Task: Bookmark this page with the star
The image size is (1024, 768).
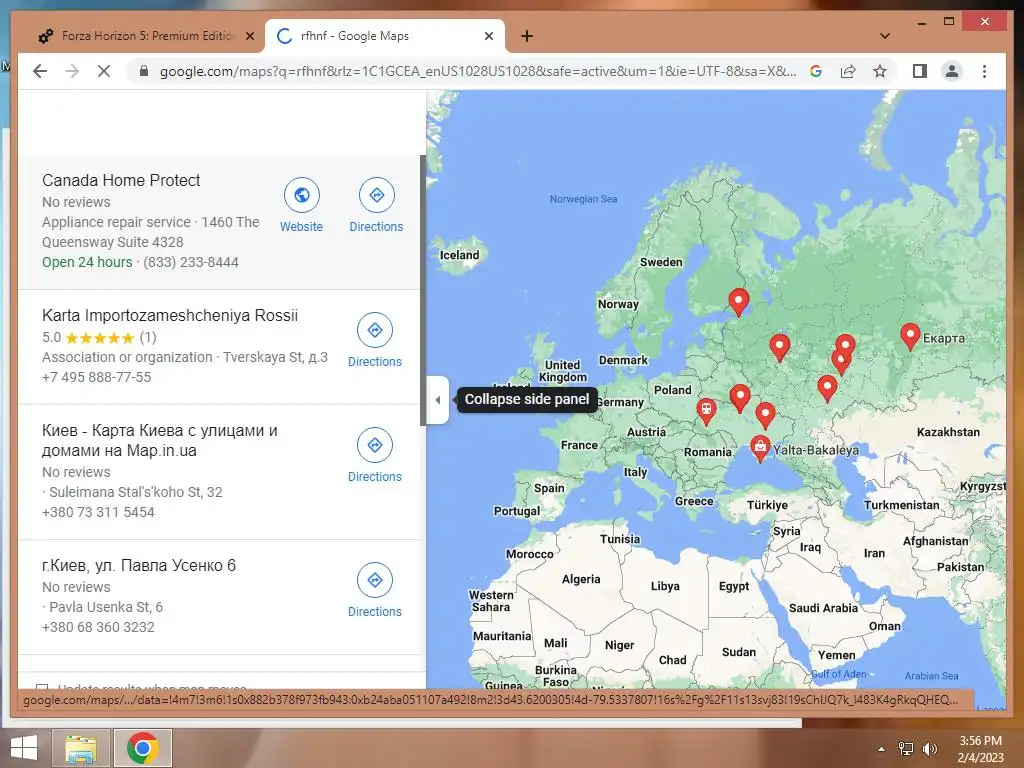Action: (x=880, y=71)
